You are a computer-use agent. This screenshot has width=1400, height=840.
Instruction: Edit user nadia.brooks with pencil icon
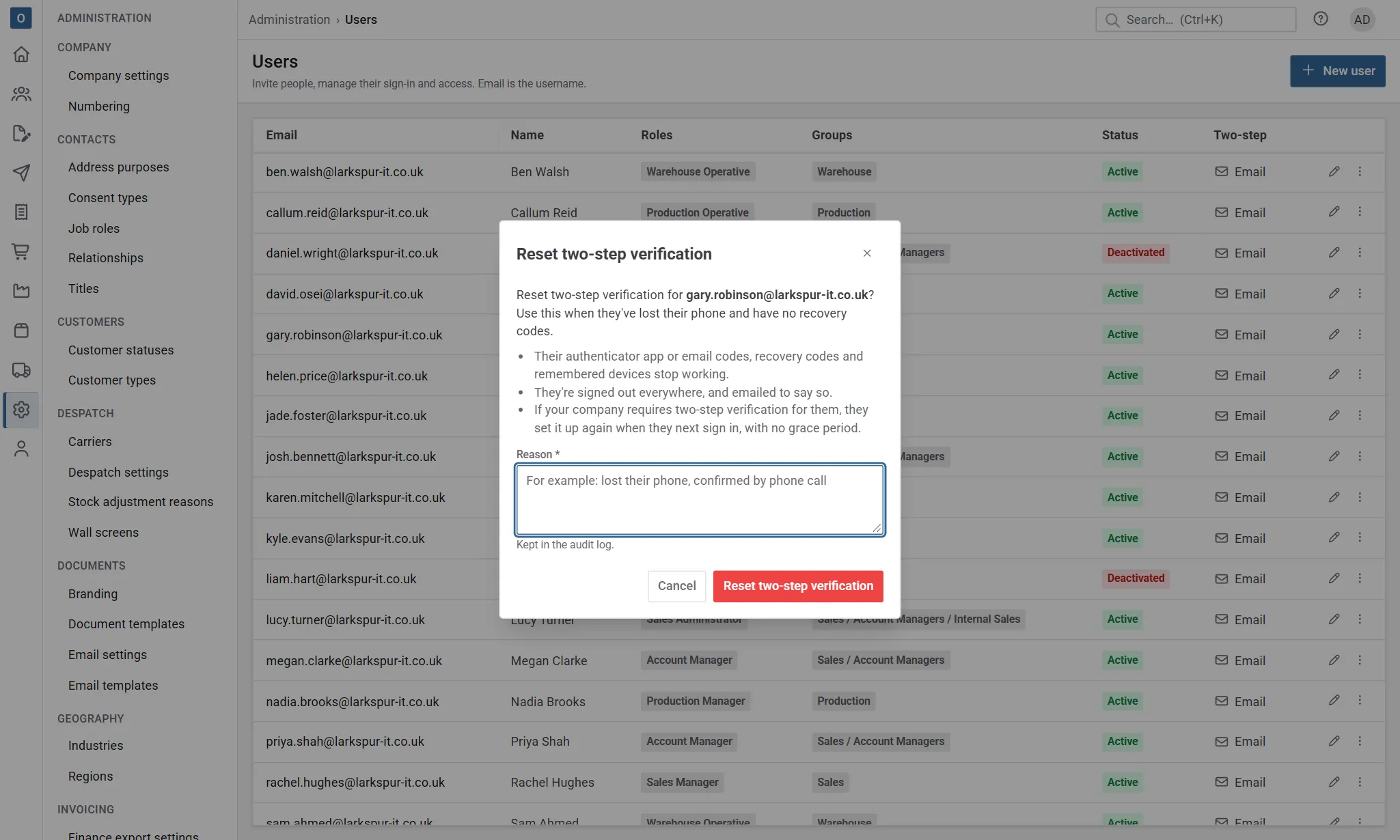coord(1334,700)
